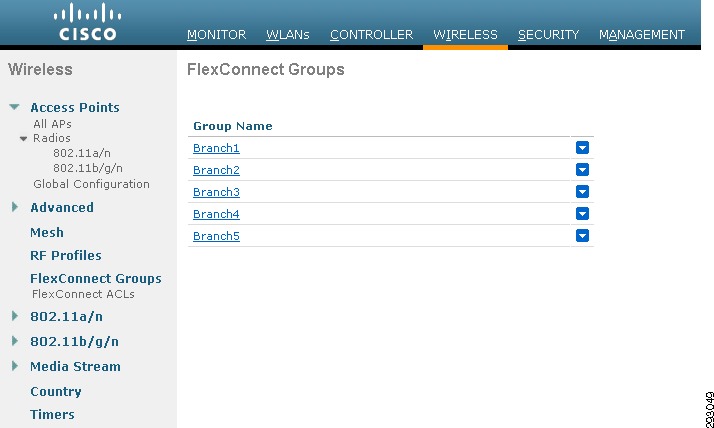Open the Branch5 group link

click(x=216, y=236)
